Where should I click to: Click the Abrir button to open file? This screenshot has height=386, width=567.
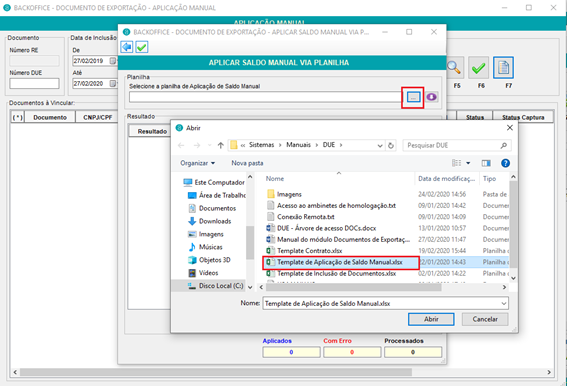[x=431, y=319]
